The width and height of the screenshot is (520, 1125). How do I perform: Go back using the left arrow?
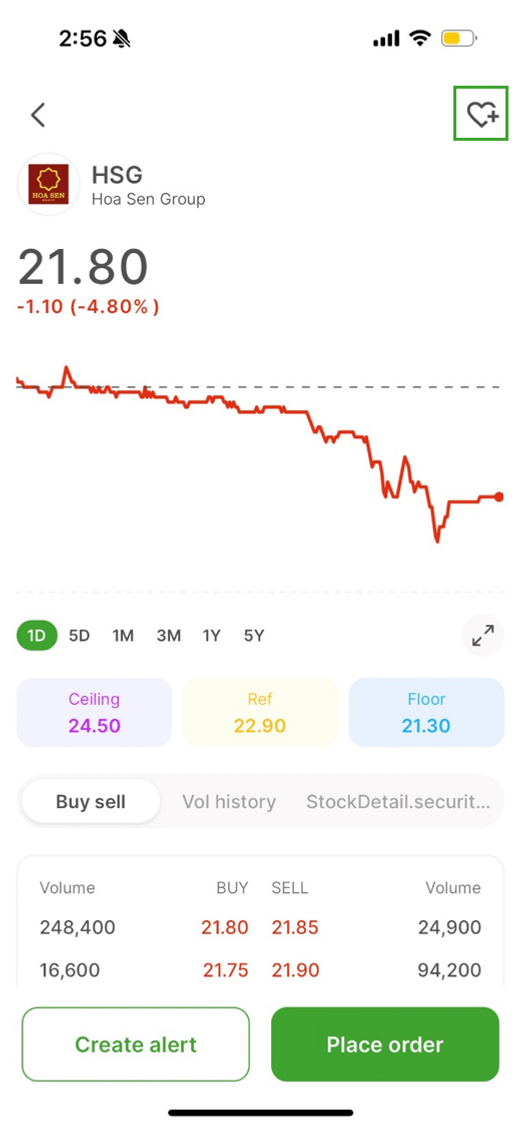pos(38,115)
